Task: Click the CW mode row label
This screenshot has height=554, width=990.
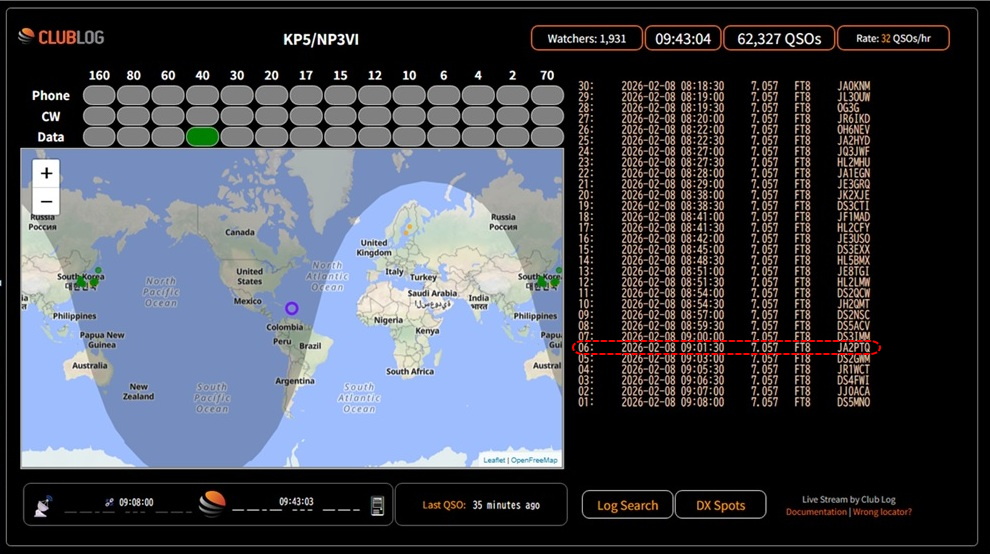Action: [51, 116]
